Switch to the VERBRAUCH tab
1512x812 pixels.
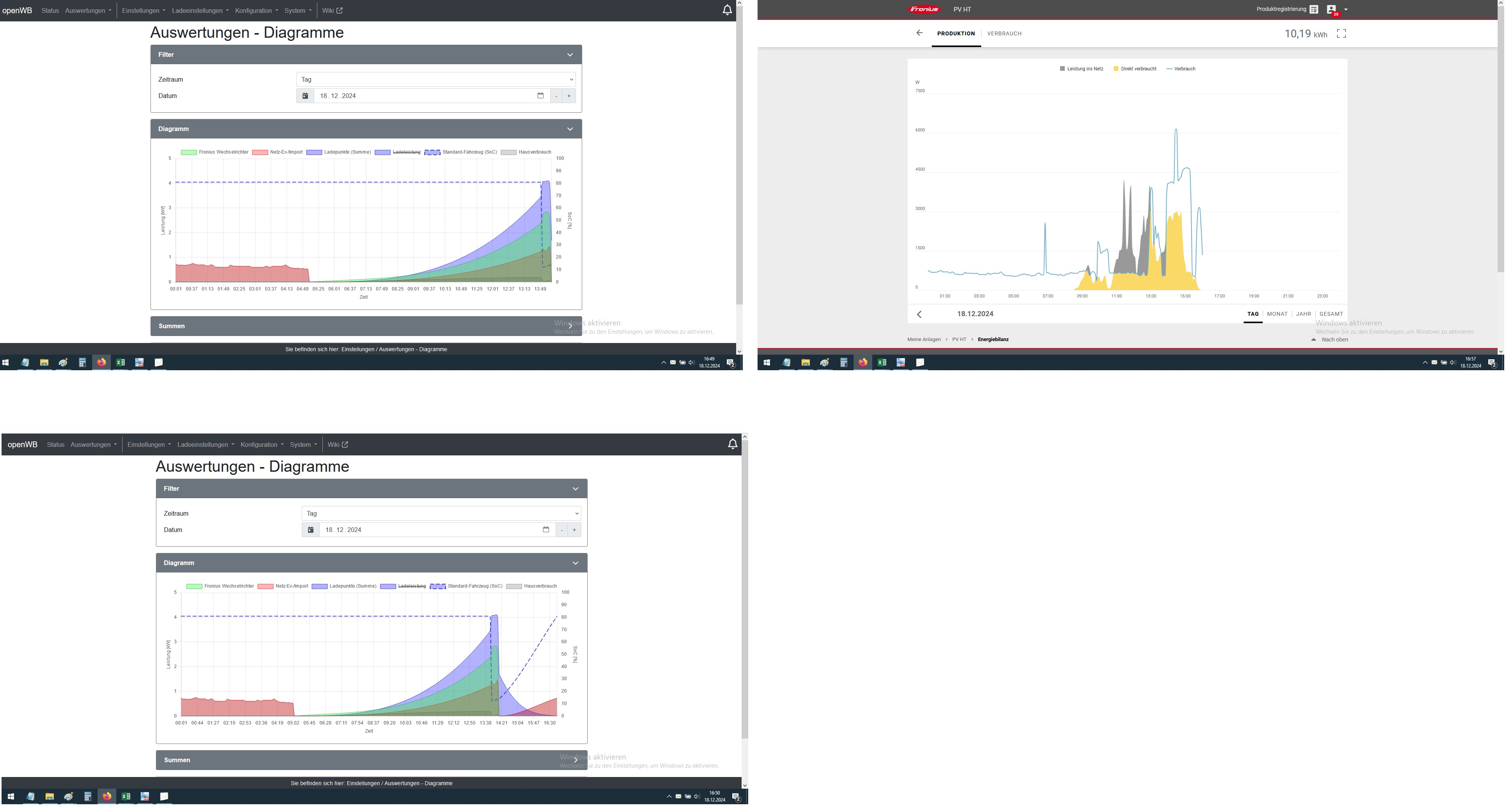[1004, 33]
